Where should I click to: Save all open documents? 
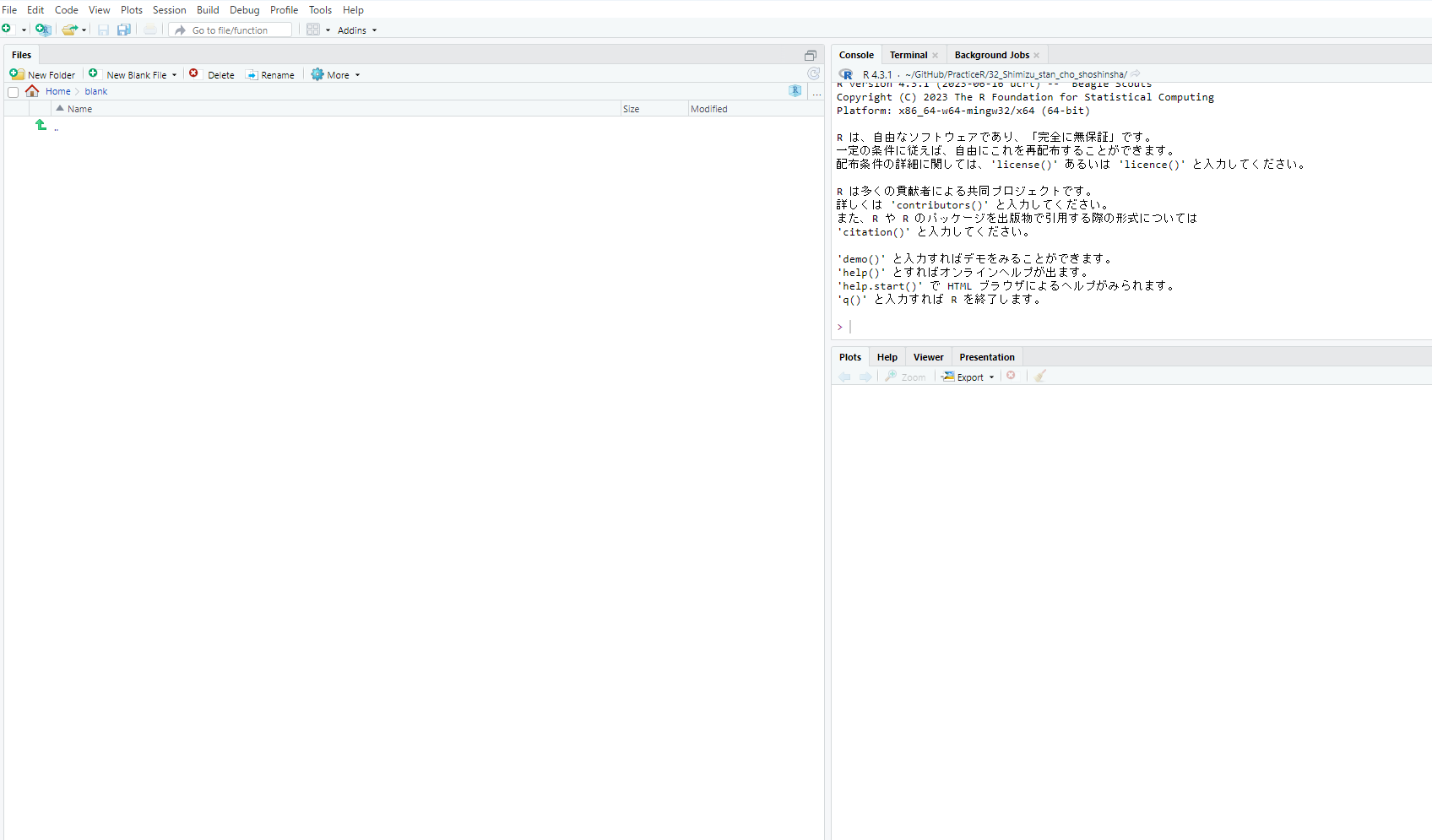point(123,30)
